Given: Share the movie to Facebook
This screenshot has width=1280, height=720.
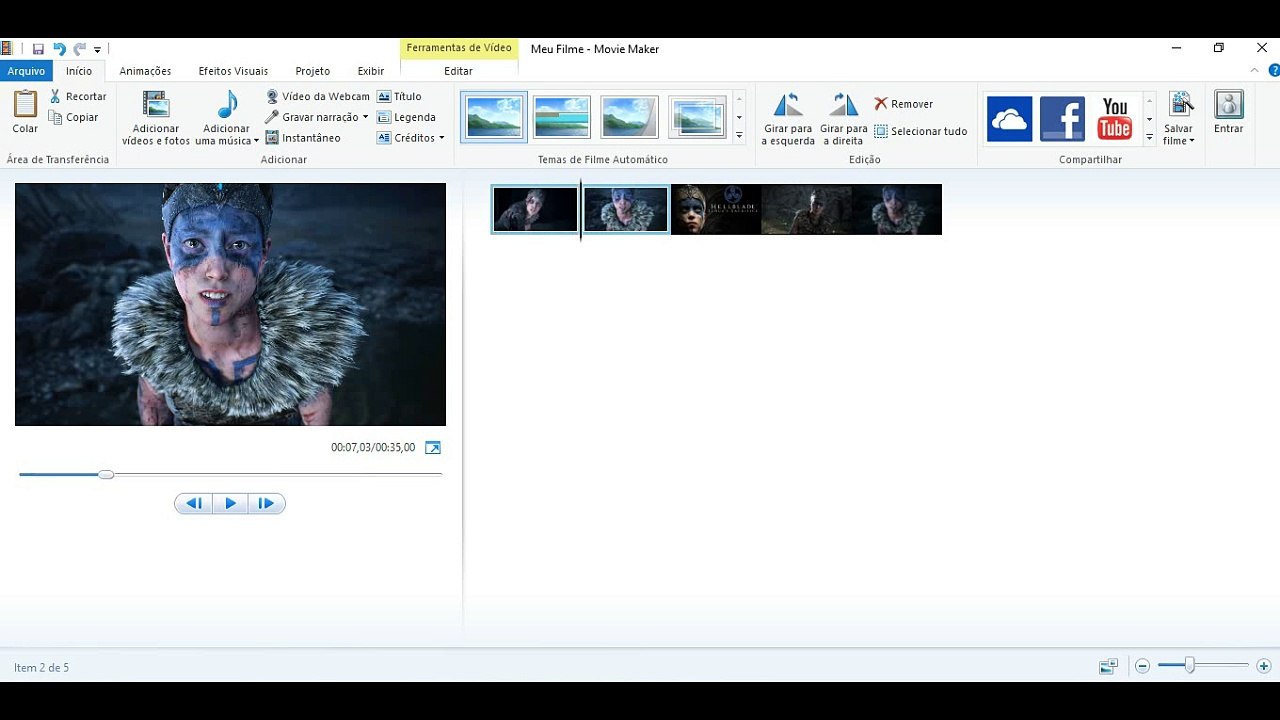Looking at the screenshot, I should point(1062,119).
